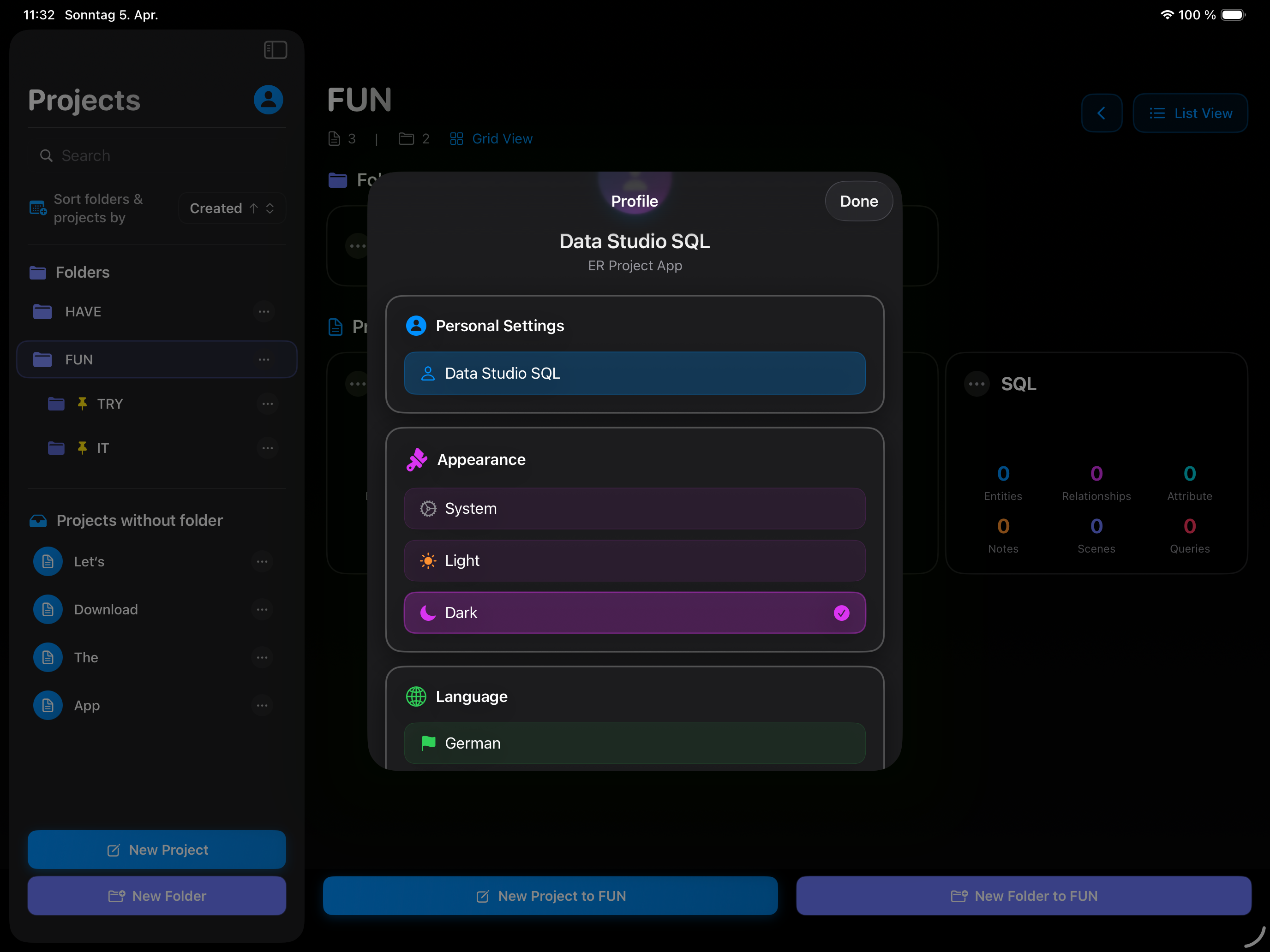This screenshot has height=952, width=1270.
Task: Edit the Data Studio SQL name field
Action: [635, 373]
